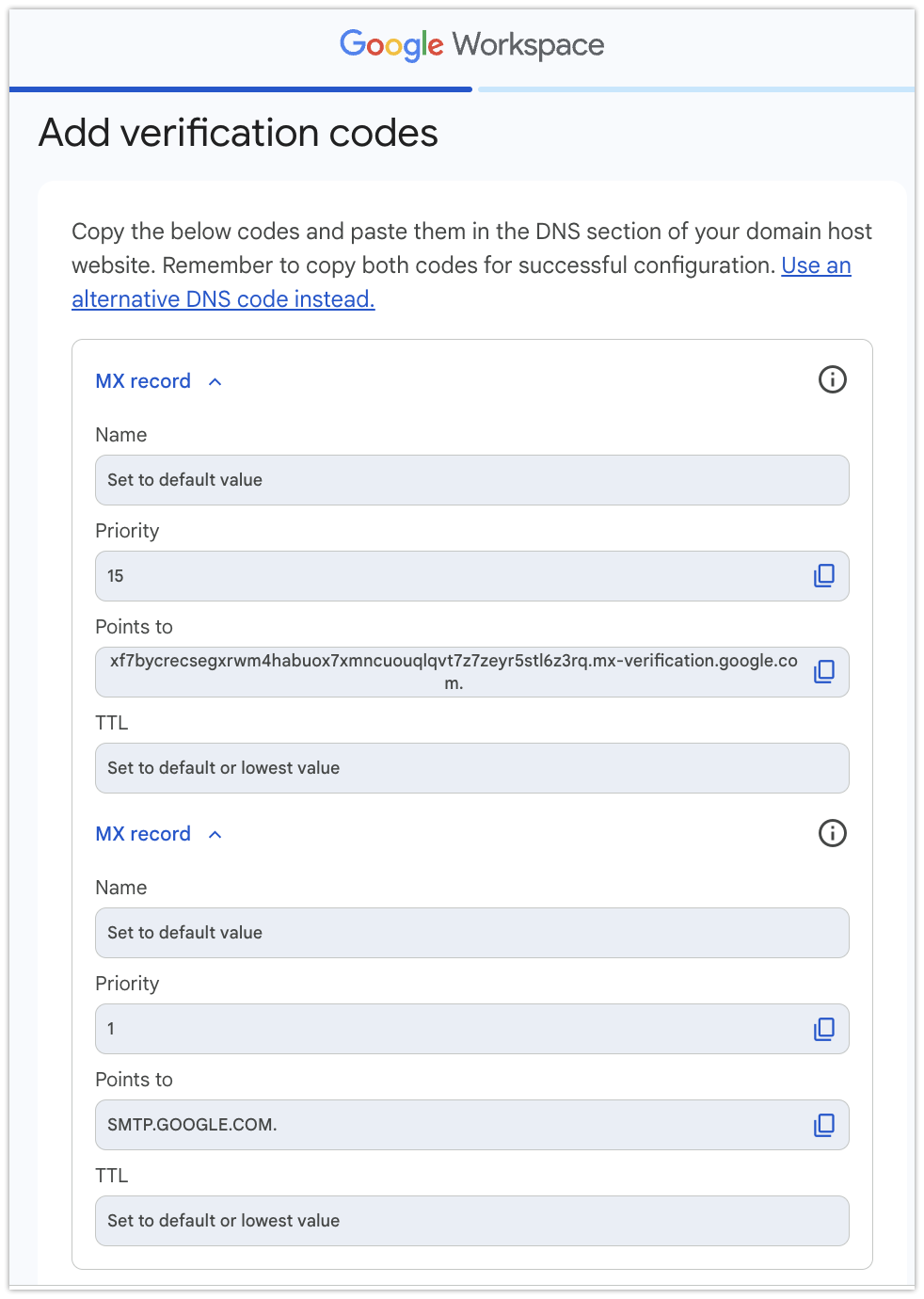Open info icon for first MX record

point(833,379)
